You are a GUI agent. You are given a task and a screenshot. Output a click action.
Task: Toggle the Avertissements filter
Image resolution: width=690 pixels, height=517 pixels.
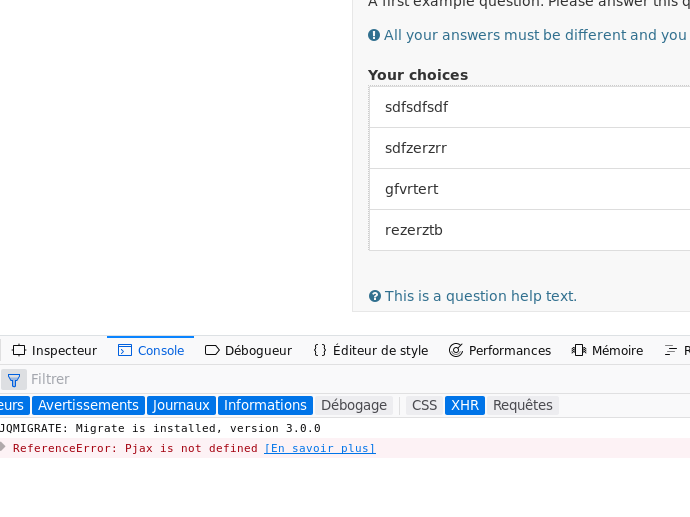88,405
